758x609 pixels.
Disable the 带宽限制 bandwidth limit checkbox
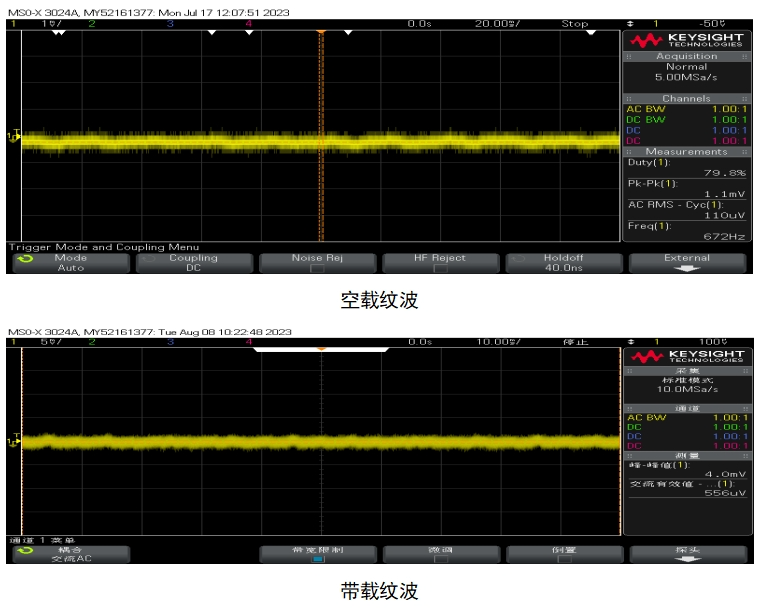tap(317, 560)
